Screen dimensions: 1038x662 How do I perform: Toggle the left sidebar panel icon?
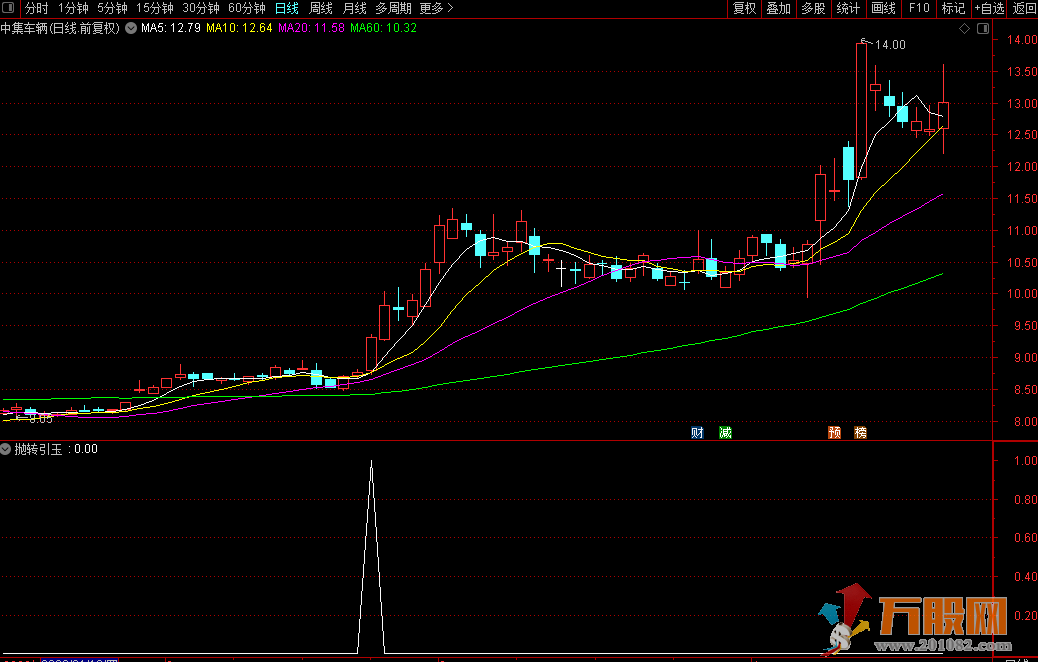tap(8, 8)
